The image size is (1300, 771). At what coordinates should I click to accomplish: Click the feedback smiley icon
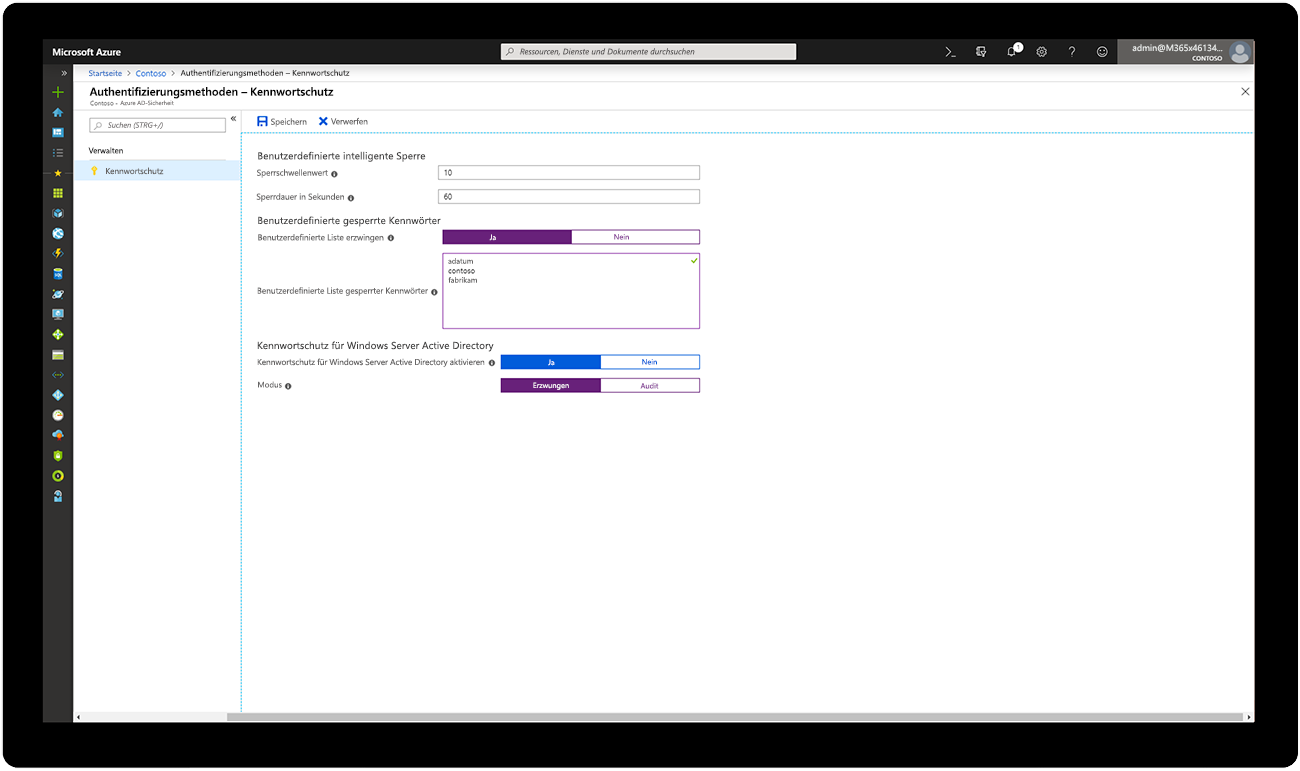point(1102,52)
